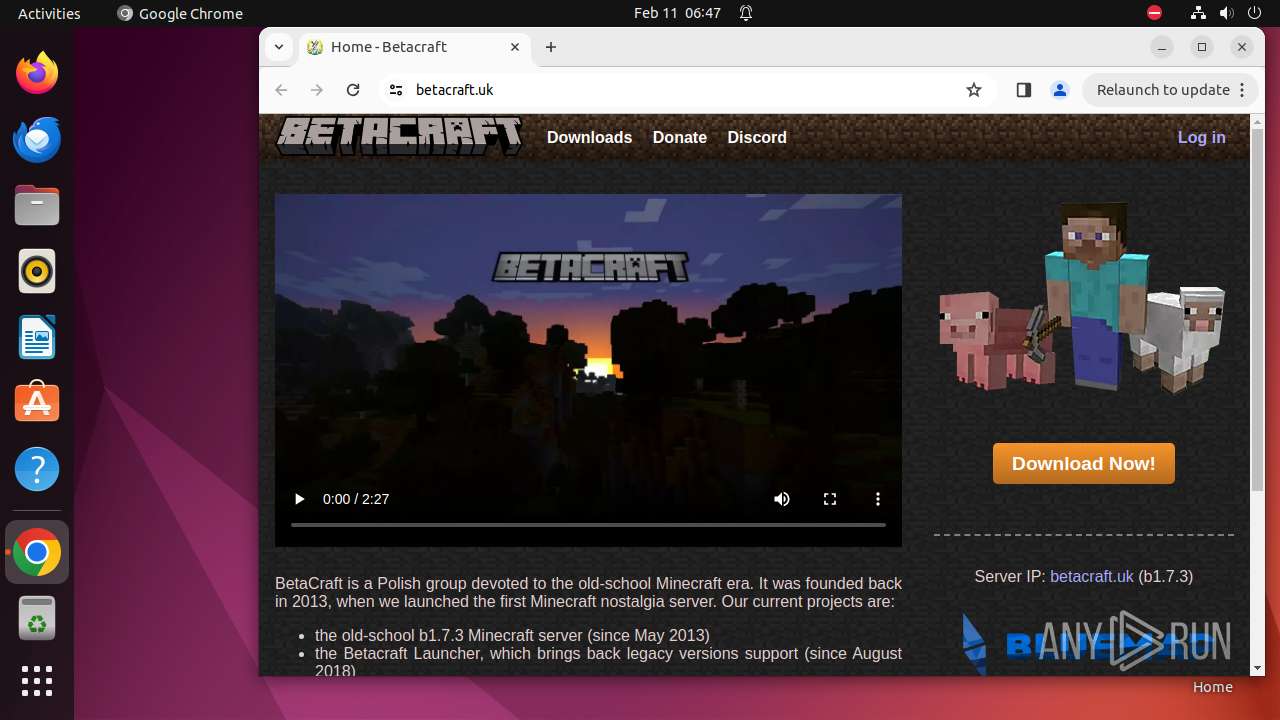Viewport: 1280px width, 720px height.
Task: Open the clock and calendar menu
Action: click(677, 13)
